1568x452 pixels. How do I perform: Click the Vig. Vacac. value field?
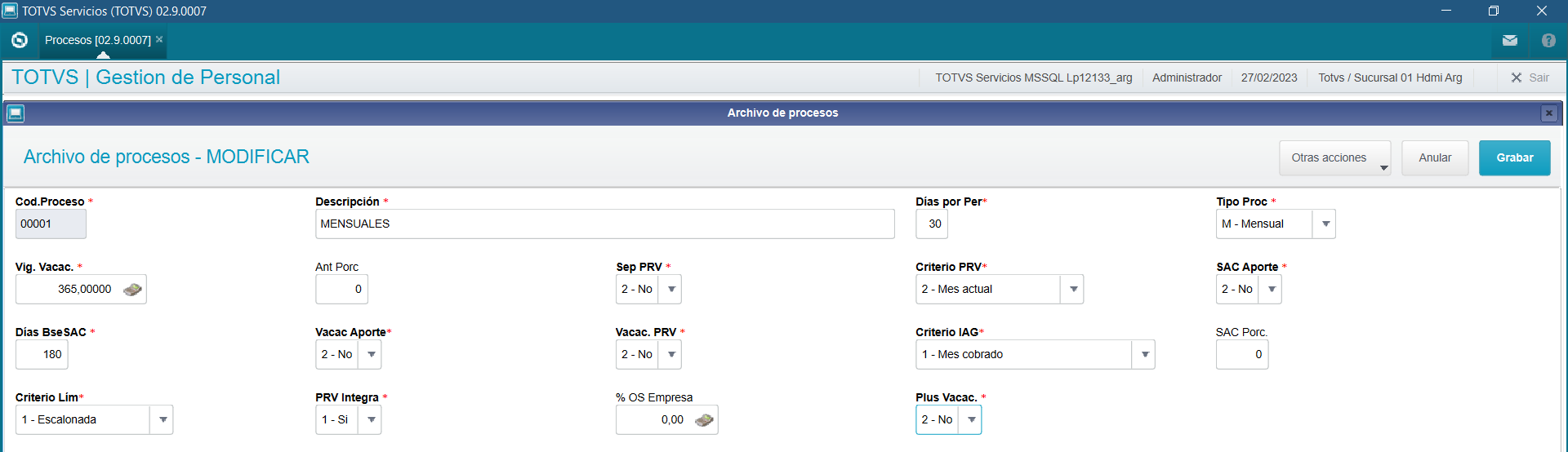tap(81, 289)
